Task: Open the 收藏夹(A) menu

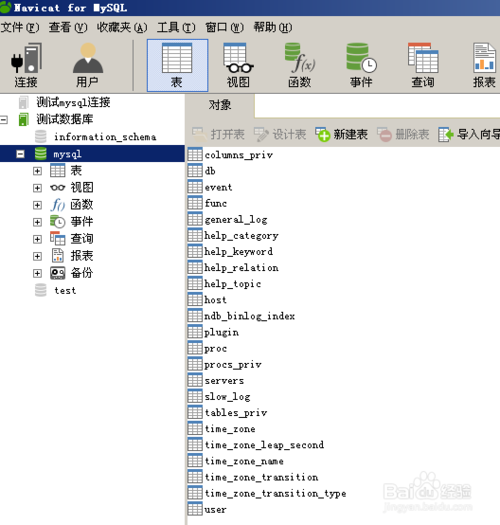Action: (x=122, y=27)
